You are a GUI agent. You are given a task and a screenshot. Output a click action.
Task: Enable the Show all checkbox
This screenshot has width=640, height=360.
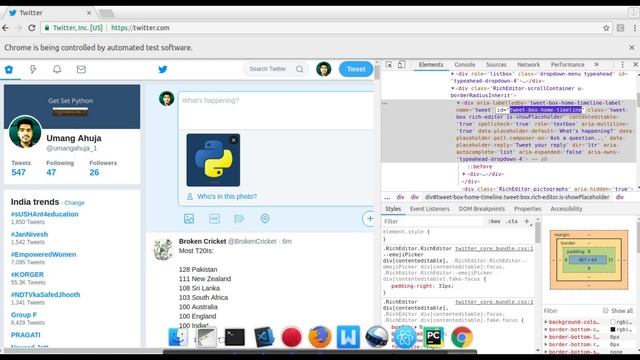[x=606, y=311]
